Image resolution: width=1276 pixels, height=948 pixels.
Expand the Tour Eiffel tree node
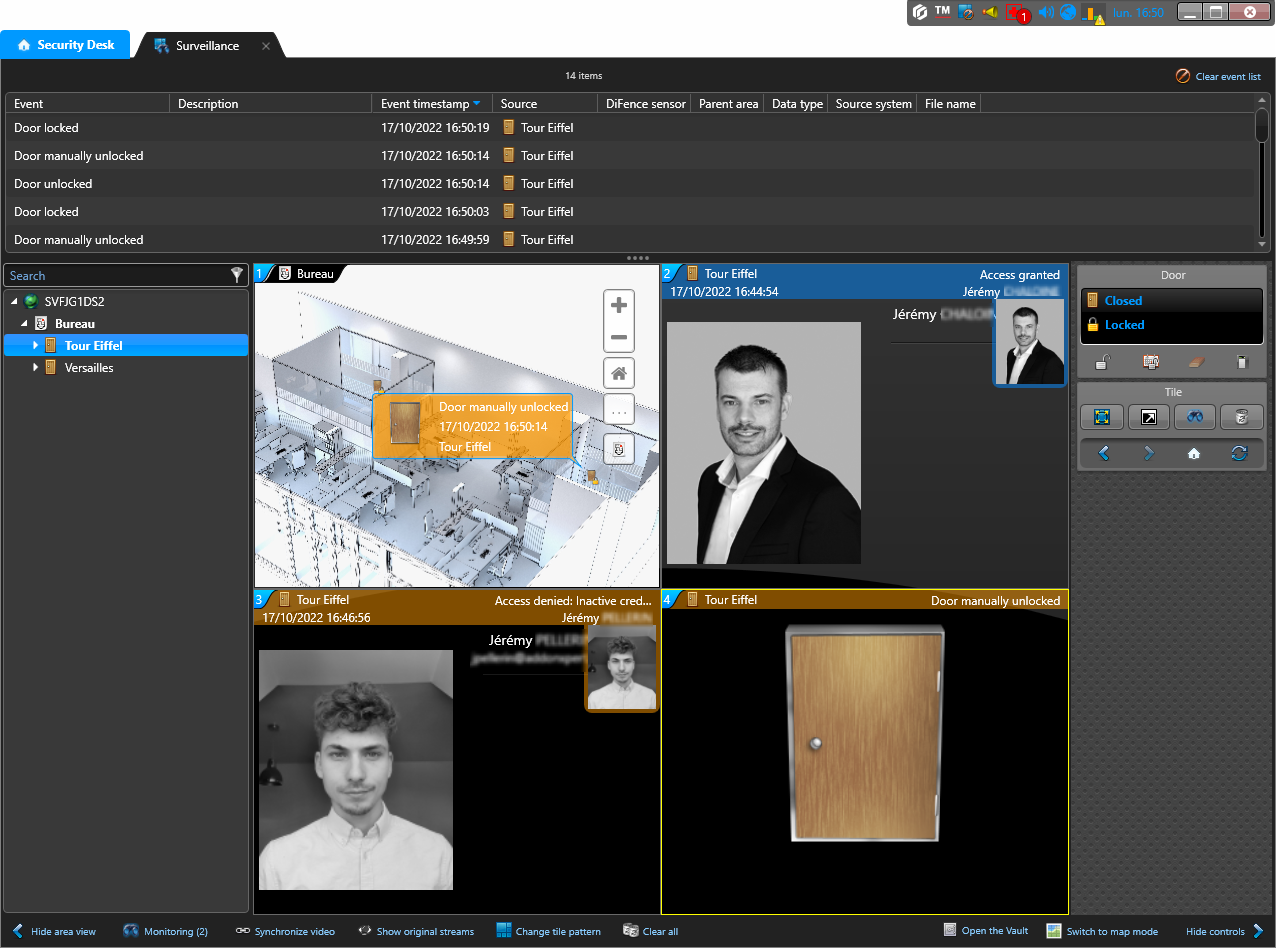click(36, 345)
